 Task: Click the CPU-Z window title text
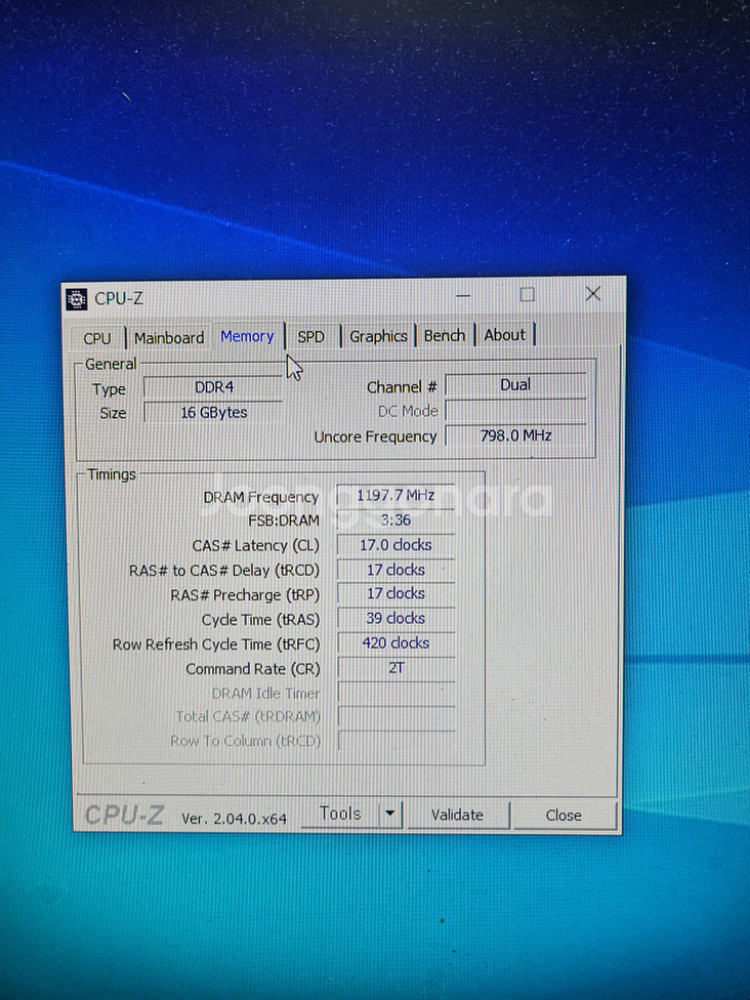point(119,298)
